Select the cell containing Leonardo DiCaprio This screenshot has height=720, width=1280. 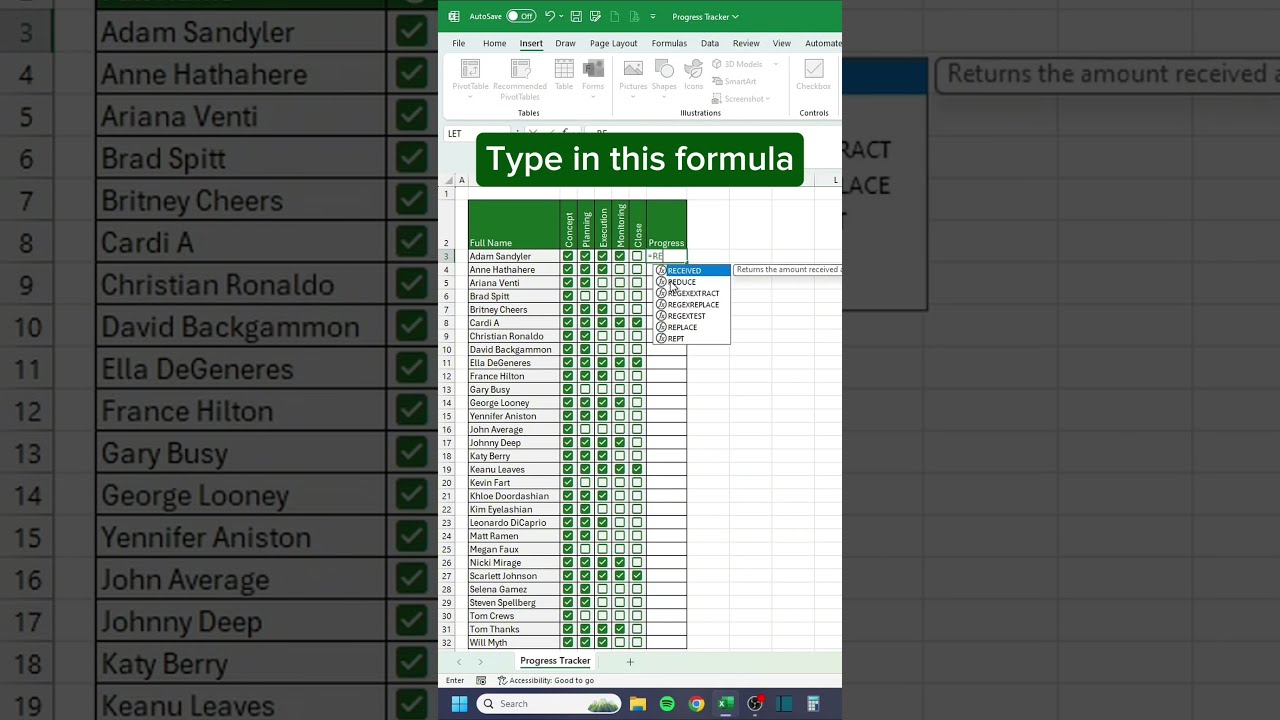click(x=514, y=523)
